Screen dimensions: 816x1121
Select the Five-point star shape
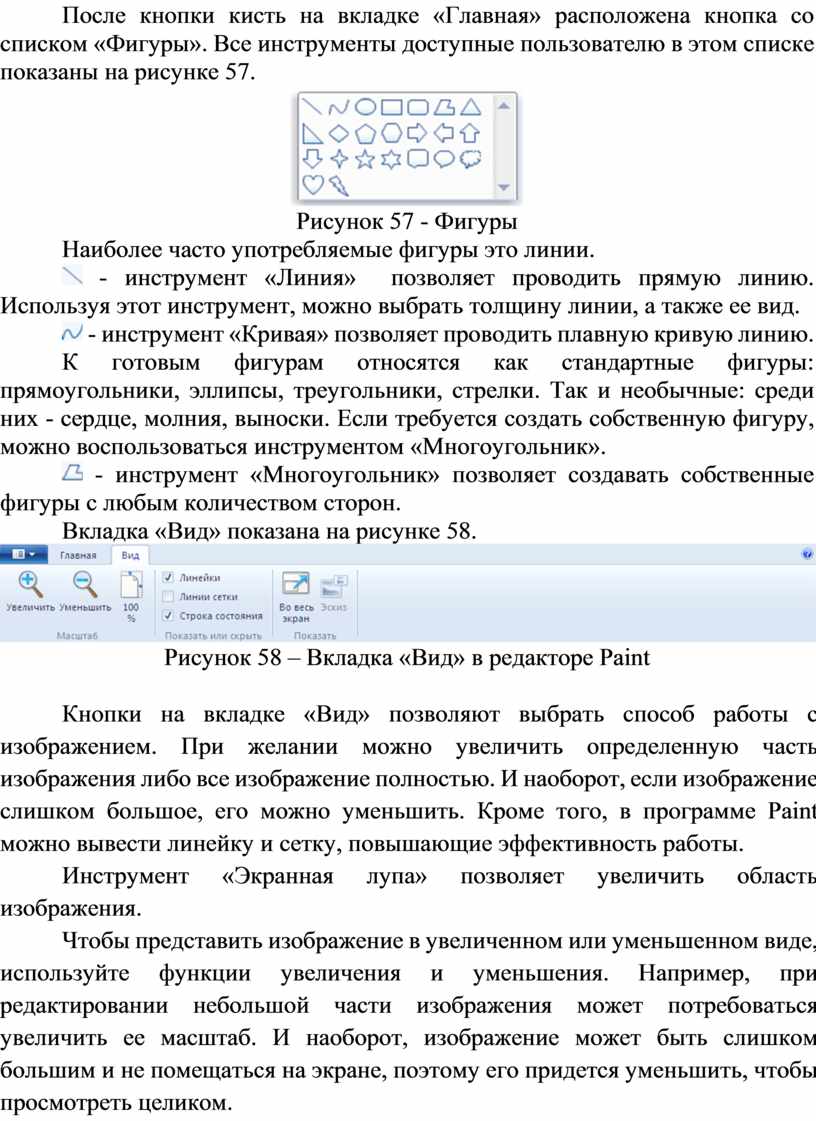coord(365,159)
